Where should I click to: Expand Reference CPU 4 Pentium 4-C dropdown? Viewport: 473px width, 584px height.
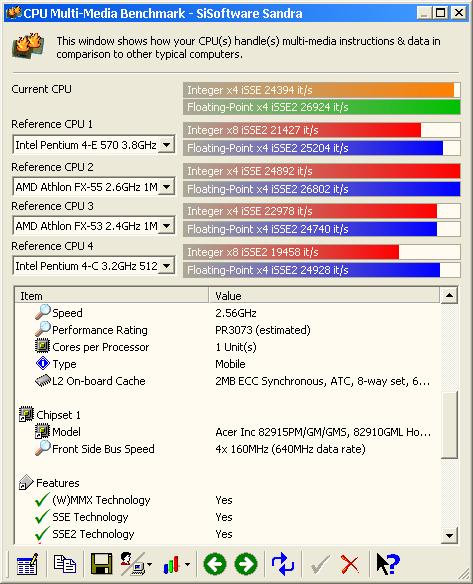tap(166, 266)
